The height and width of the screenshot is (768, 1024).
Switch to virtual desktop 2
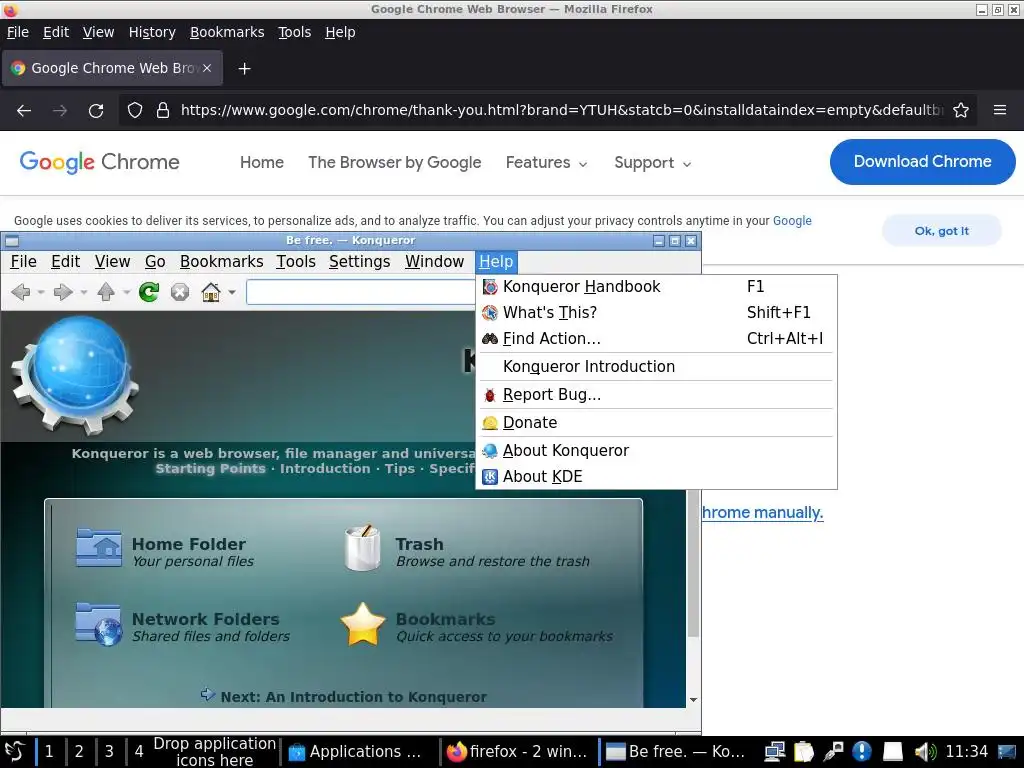coord(79,752)
